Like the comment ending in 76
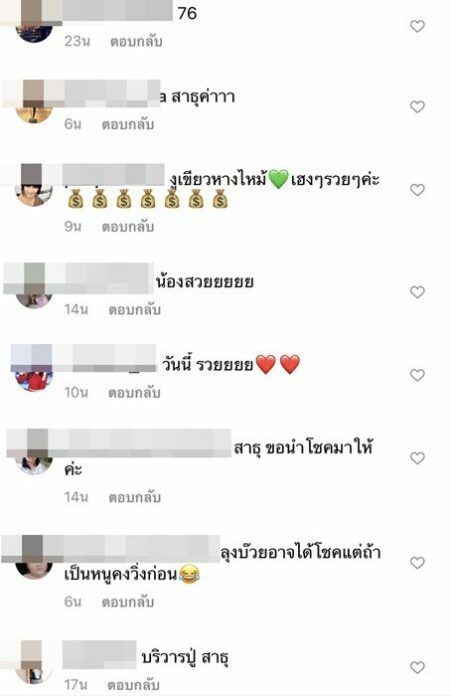This screenshot has width=451, height=696. click(x=417, y=27)
